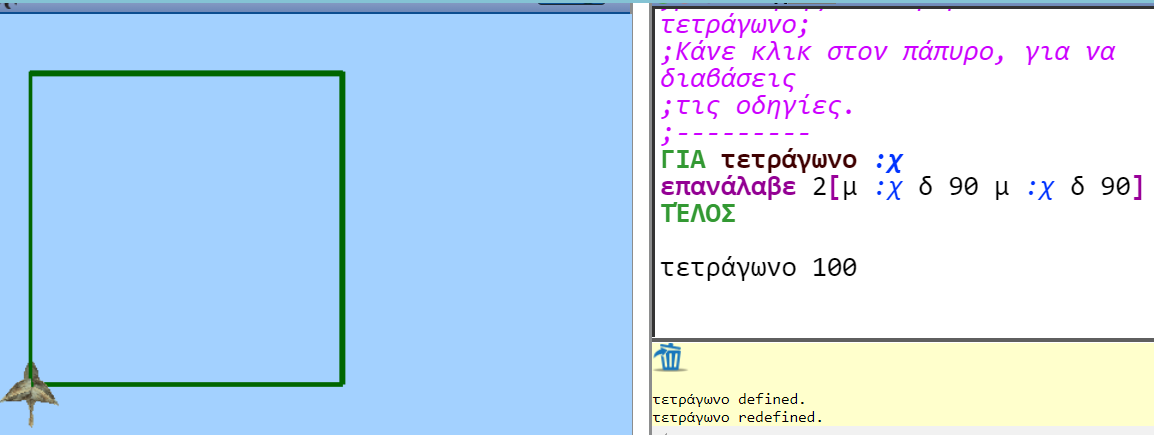Click blank editor space below "τετράγωνο 100"

click(x=900, y=310)
